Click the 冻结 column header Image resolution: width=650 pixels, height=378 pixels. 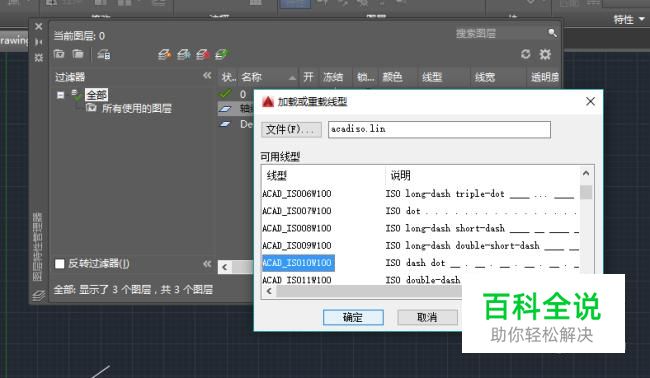[x=333, y=77]
